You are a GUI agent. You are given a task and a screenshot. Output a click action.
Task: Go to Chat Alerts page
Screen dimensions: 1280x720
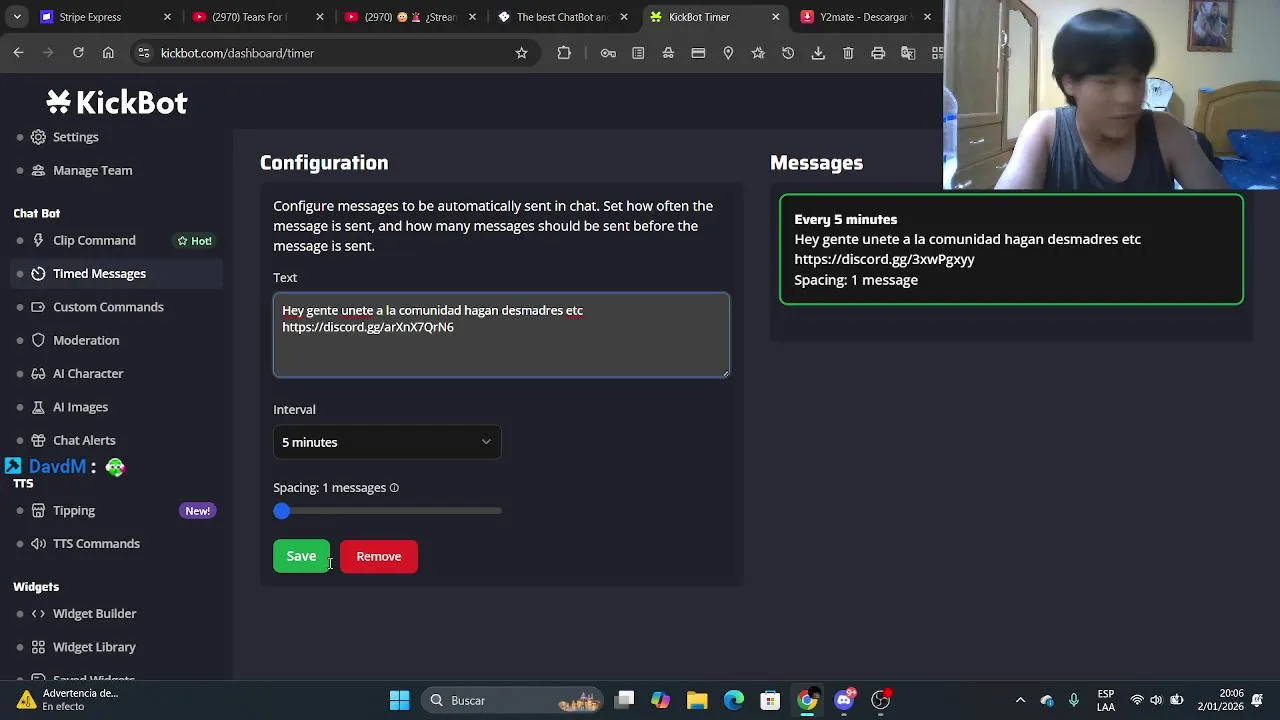pyautogui.click(x=84, y=440)
